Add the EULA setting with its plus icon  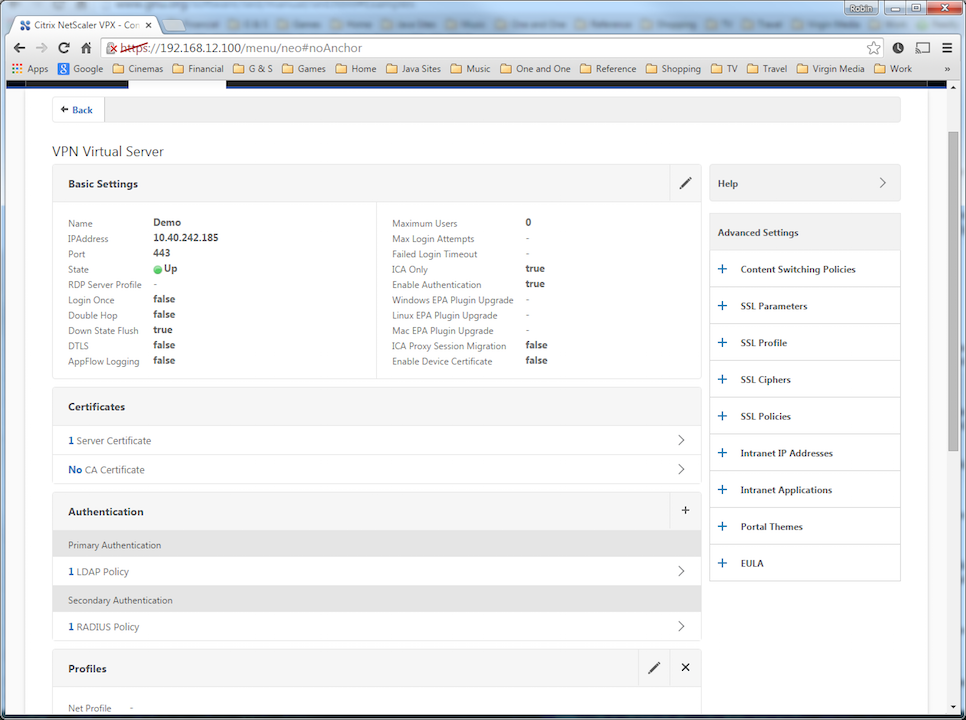click(x=722, y=563)
